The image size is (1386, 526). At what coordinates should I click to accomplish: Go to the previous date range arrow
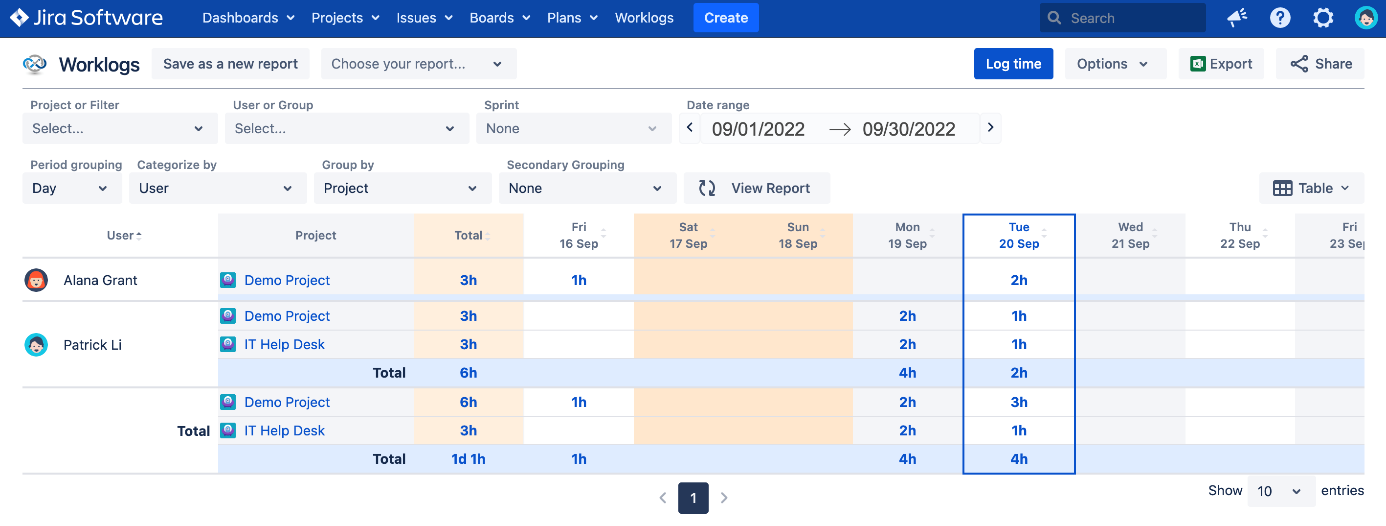click(x=690, y=128)
